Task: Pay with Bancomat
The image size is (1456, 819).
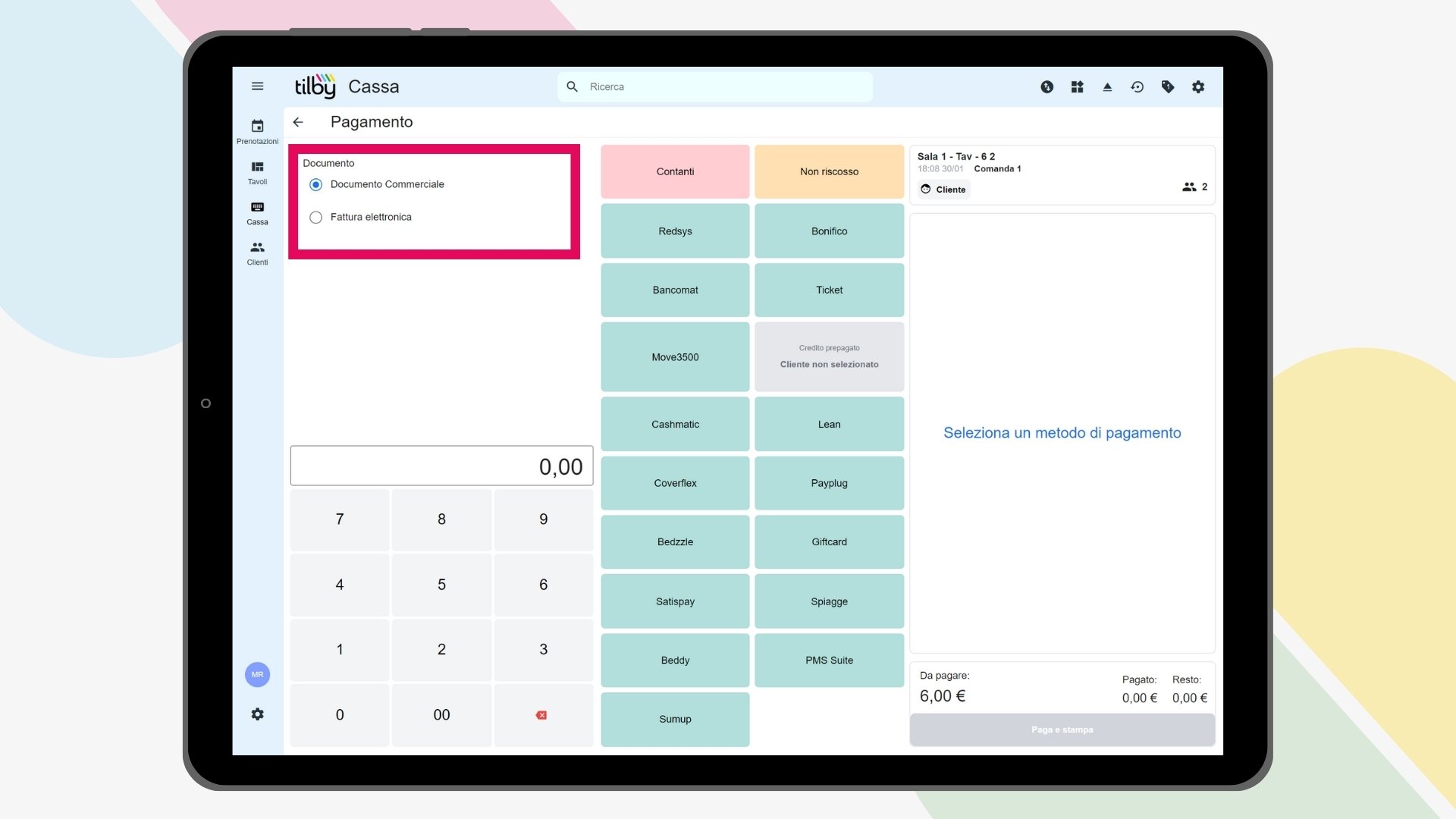Action: (x=675, y=290)
